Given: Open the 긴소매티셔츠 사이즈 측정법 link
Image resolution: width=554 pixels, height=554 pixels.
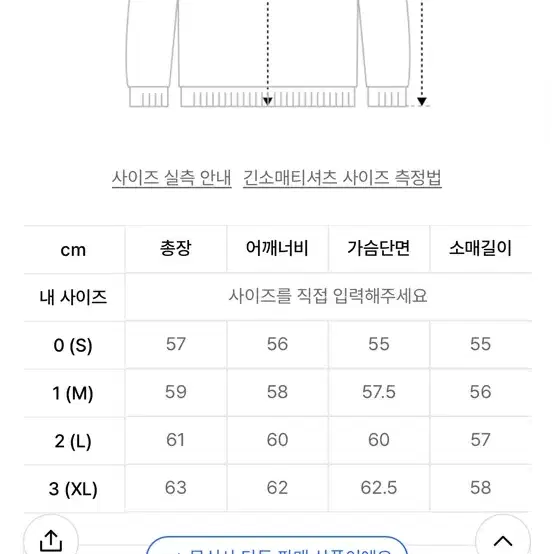Looking at the screenshot, I should [x=342, y=178].
